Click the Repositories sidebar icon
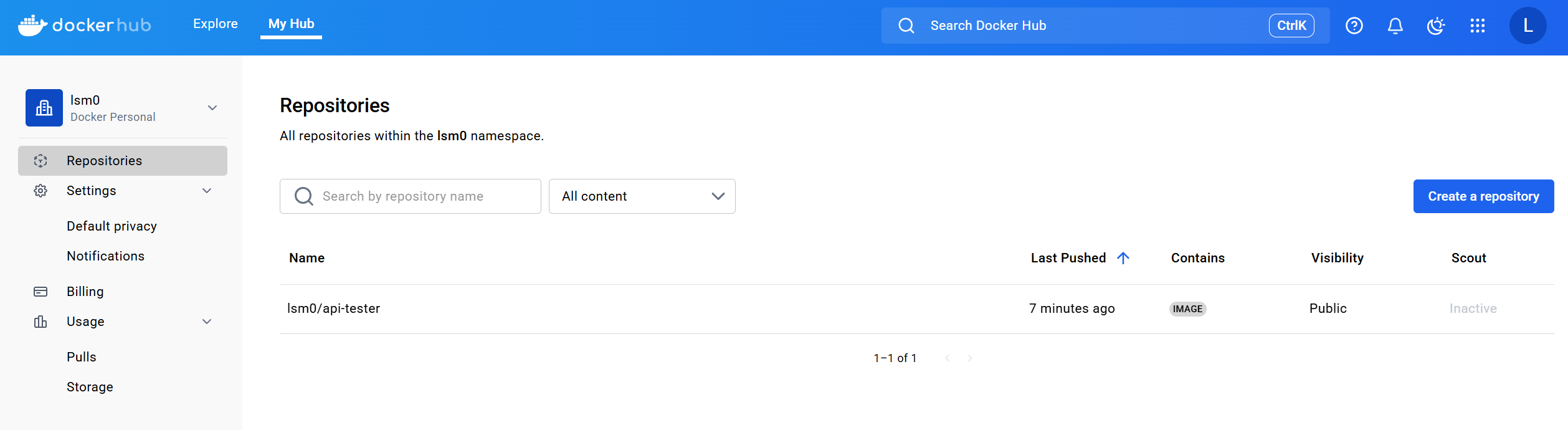This screenshot has width=1568, height=430. click(x=40, y=161)
